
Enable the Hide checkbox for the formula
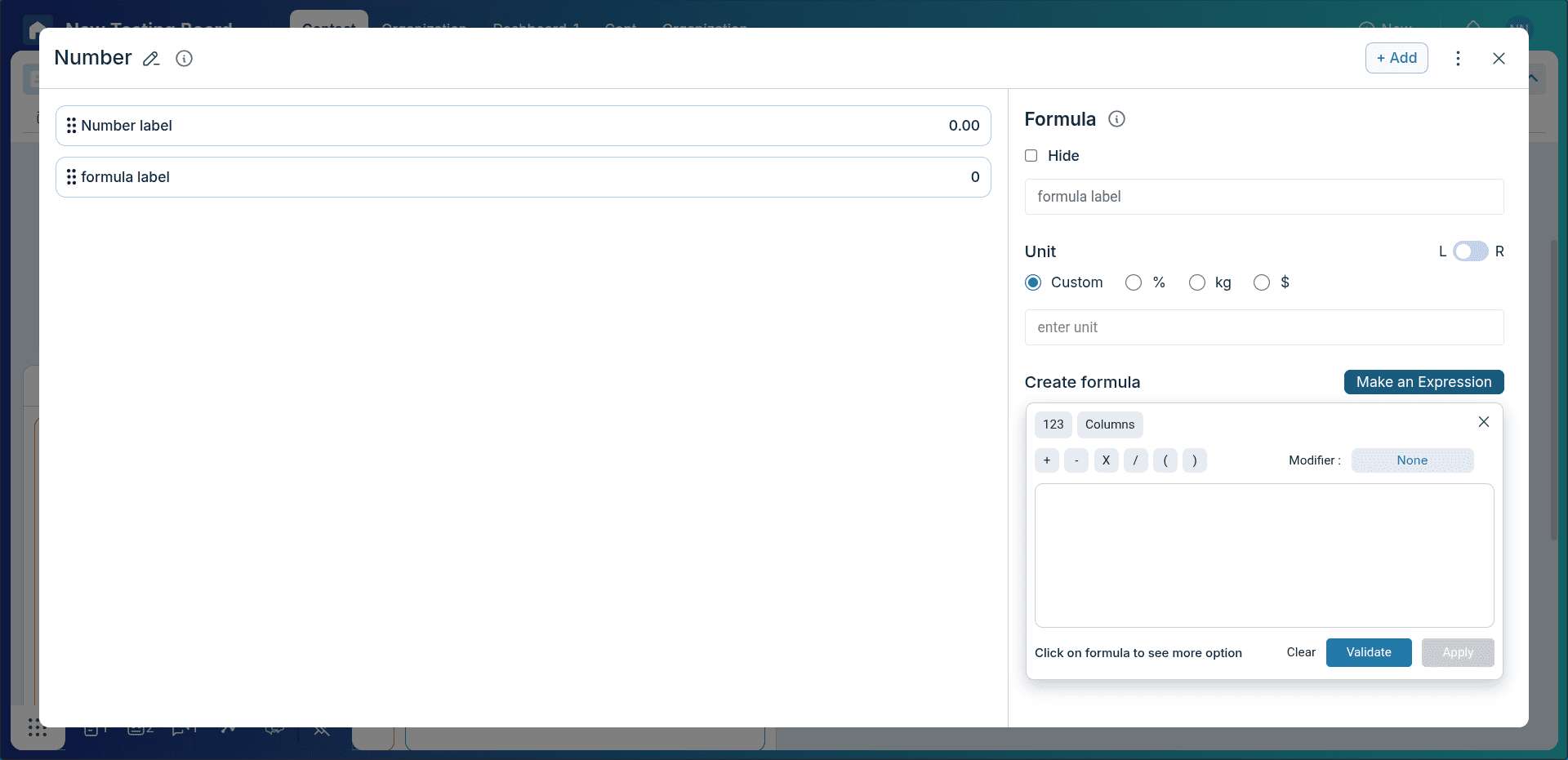(x=1031, y=155)
